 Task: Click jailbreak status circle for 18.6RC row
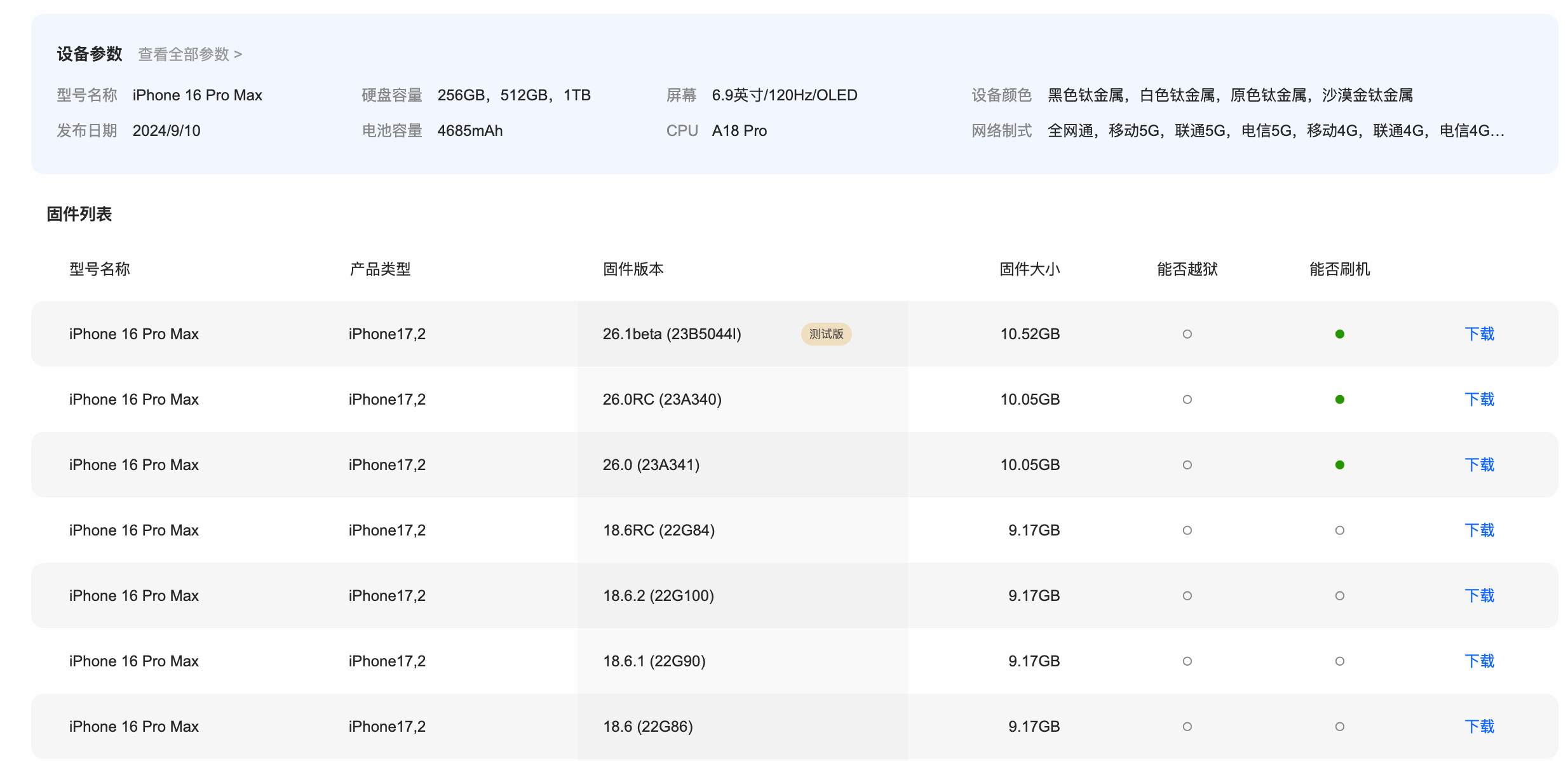pos(1187,530)
